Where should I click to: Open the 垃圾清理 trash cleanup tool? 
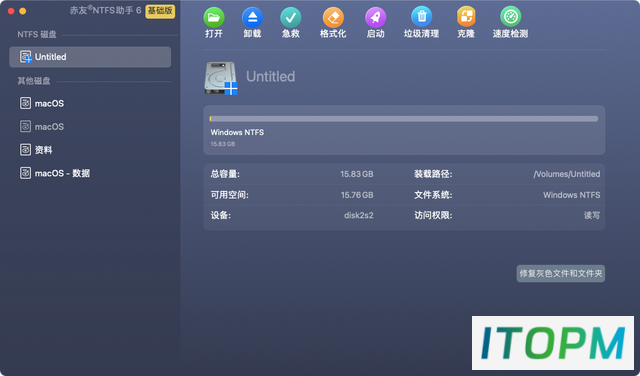pyautogui.click(x=422, y=18)
